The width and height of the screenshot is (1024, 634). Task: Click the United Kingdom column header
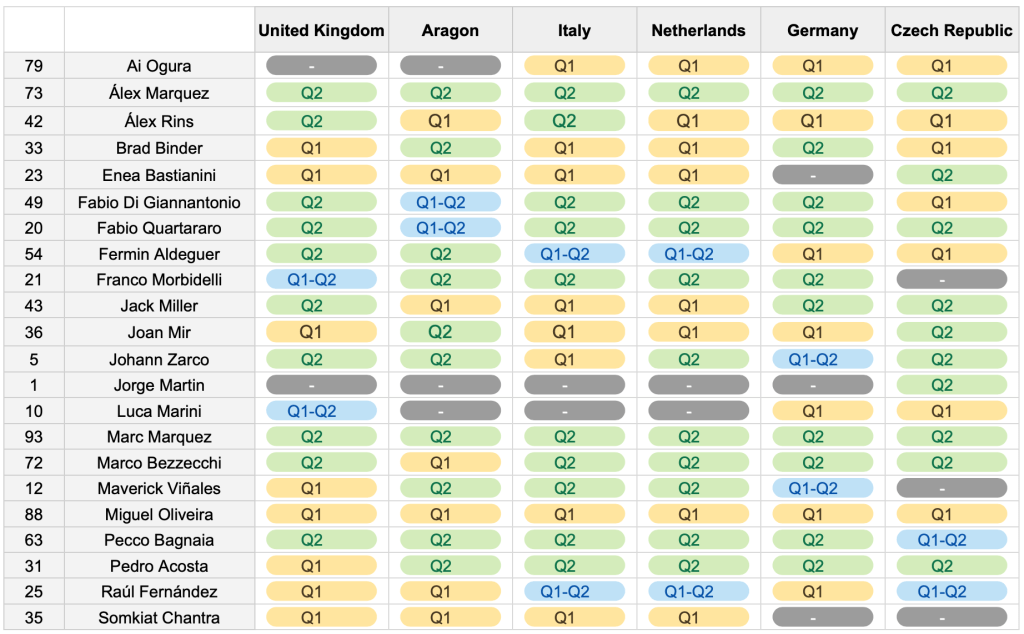(321, 30)
